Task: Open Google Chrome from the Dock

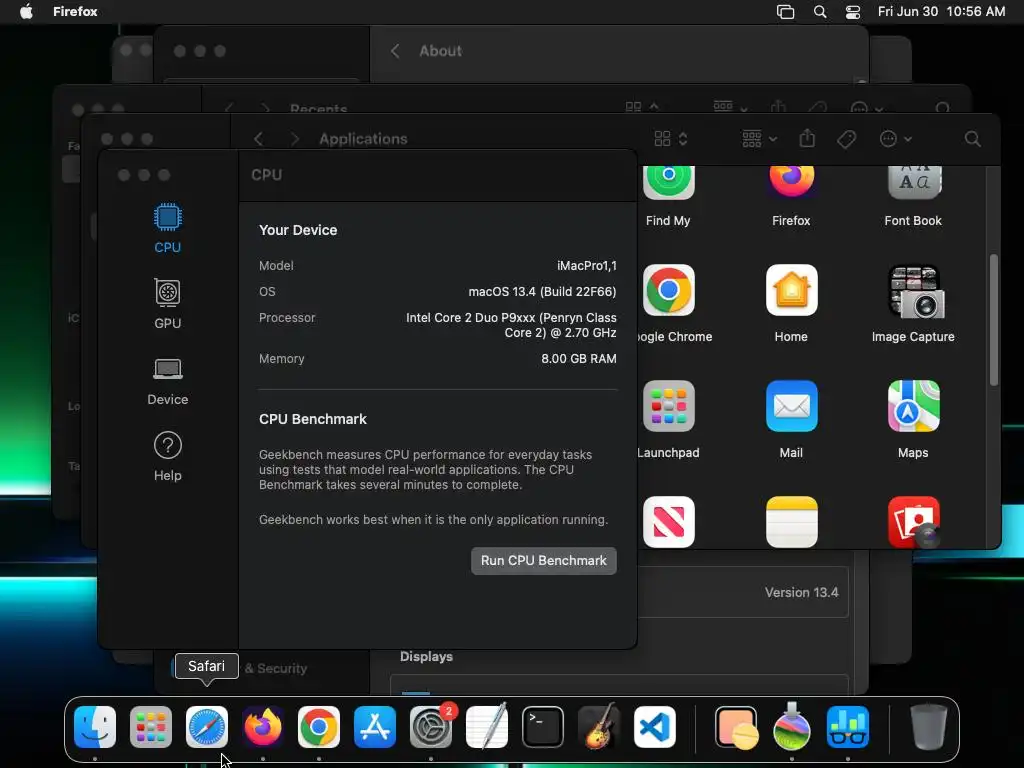Action: point(319,727)
